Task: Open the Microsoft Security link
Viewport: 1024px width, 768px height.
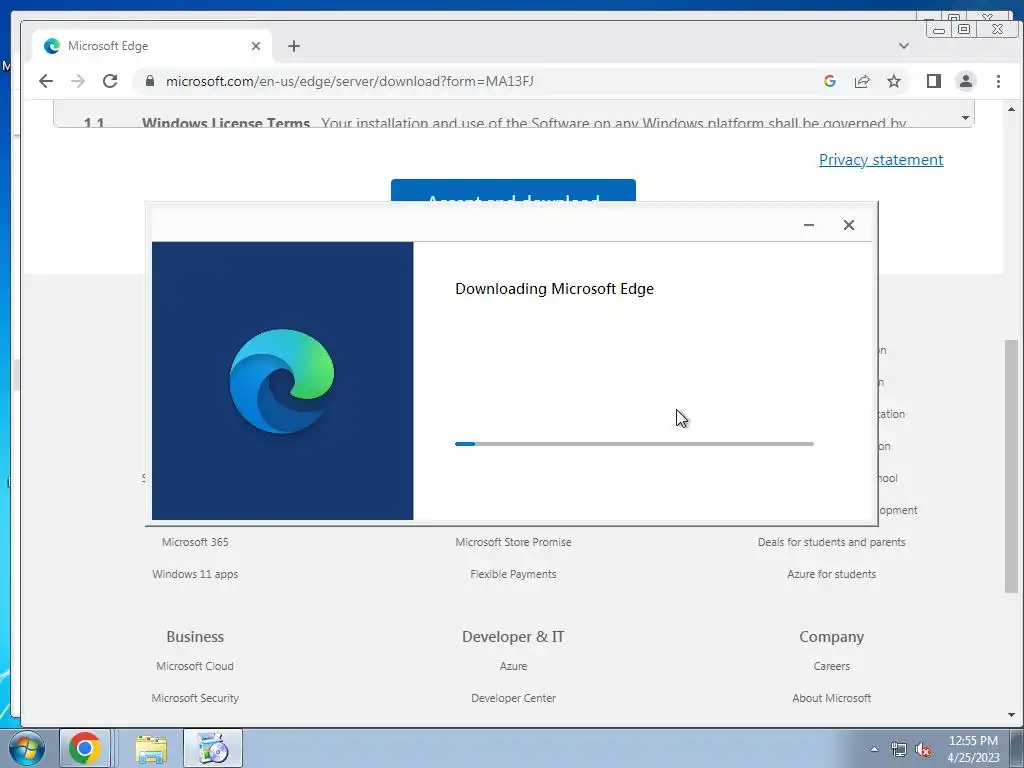Action: 195,698
